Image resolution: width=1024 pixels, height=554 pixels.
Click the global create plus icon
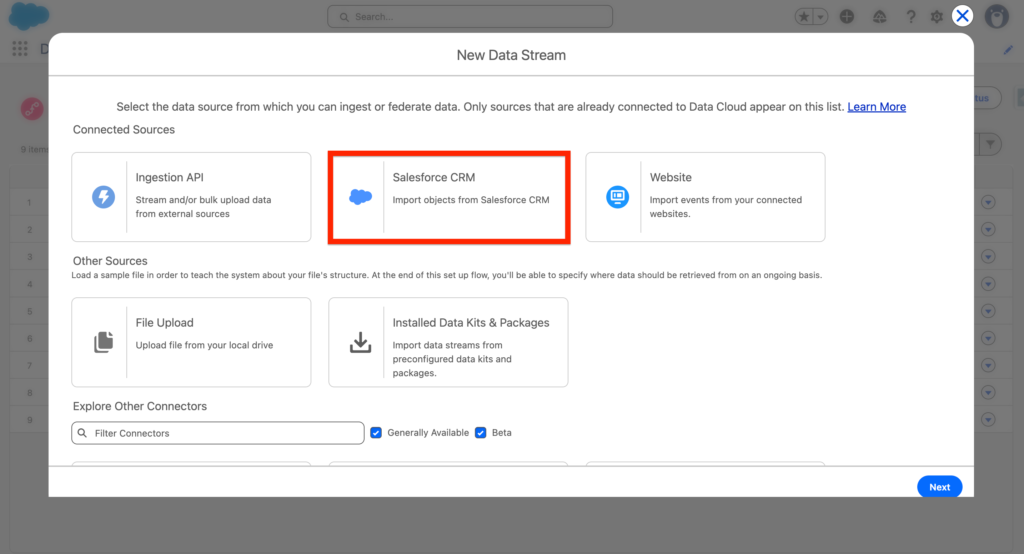tap(847, 16)
